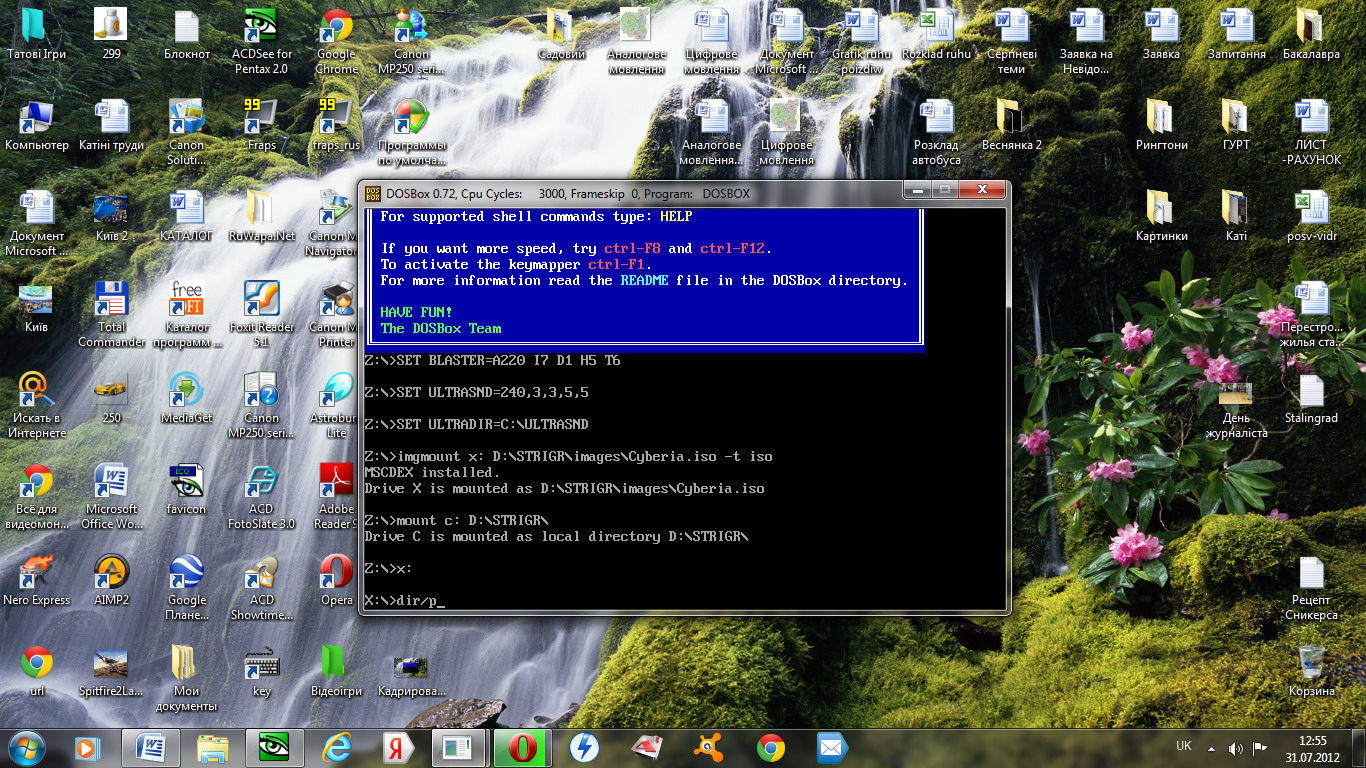1366x768 pixels.
Task: Select the Веснянка 2 folder icon
Action: (1011, 126)
